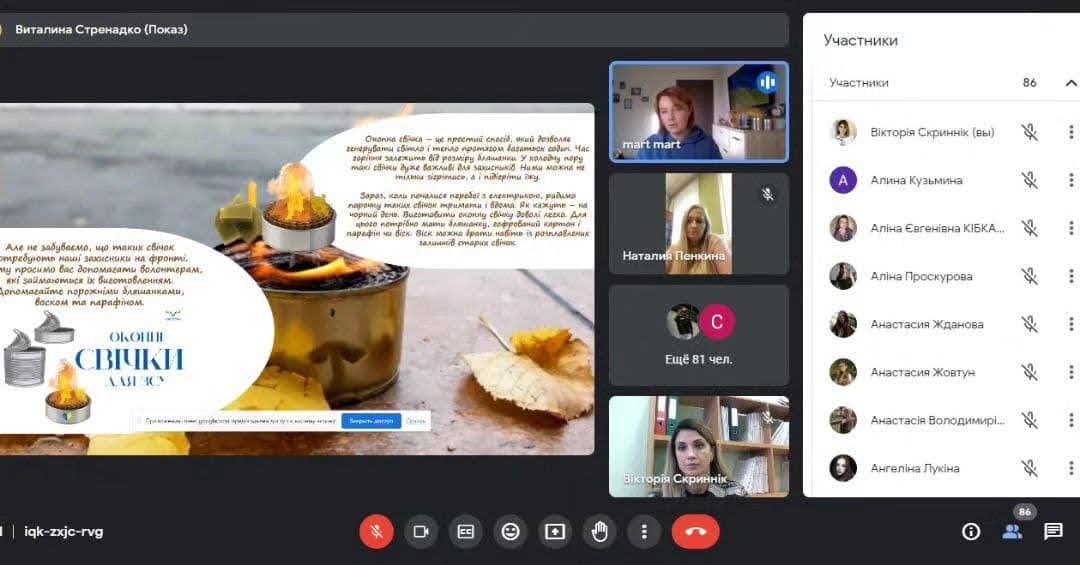Open the chat messages panel
This screenshot has width=1080, height=565.
click(x=1053, y=531)
